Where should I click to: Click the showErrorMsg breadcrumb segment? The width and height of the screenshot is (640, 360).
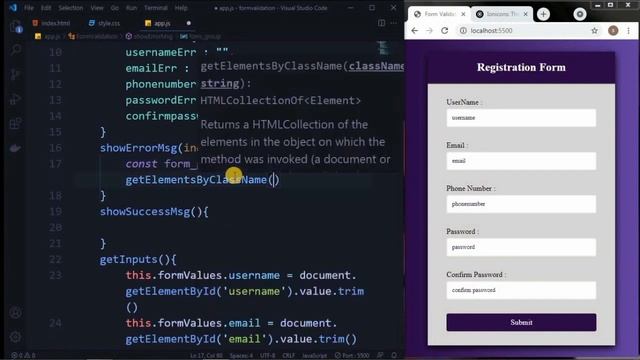[149, 36]
